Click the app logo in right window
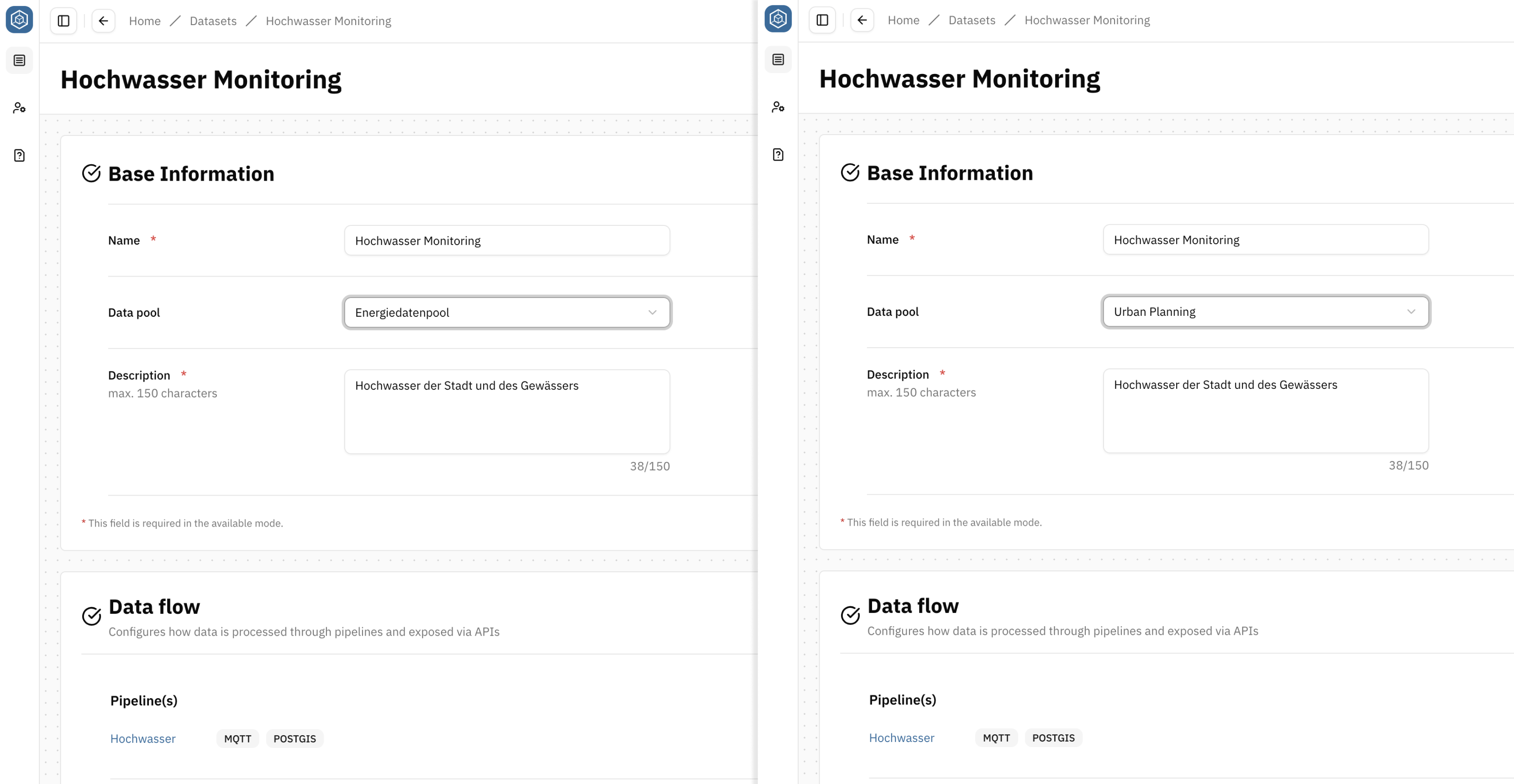 778,19
